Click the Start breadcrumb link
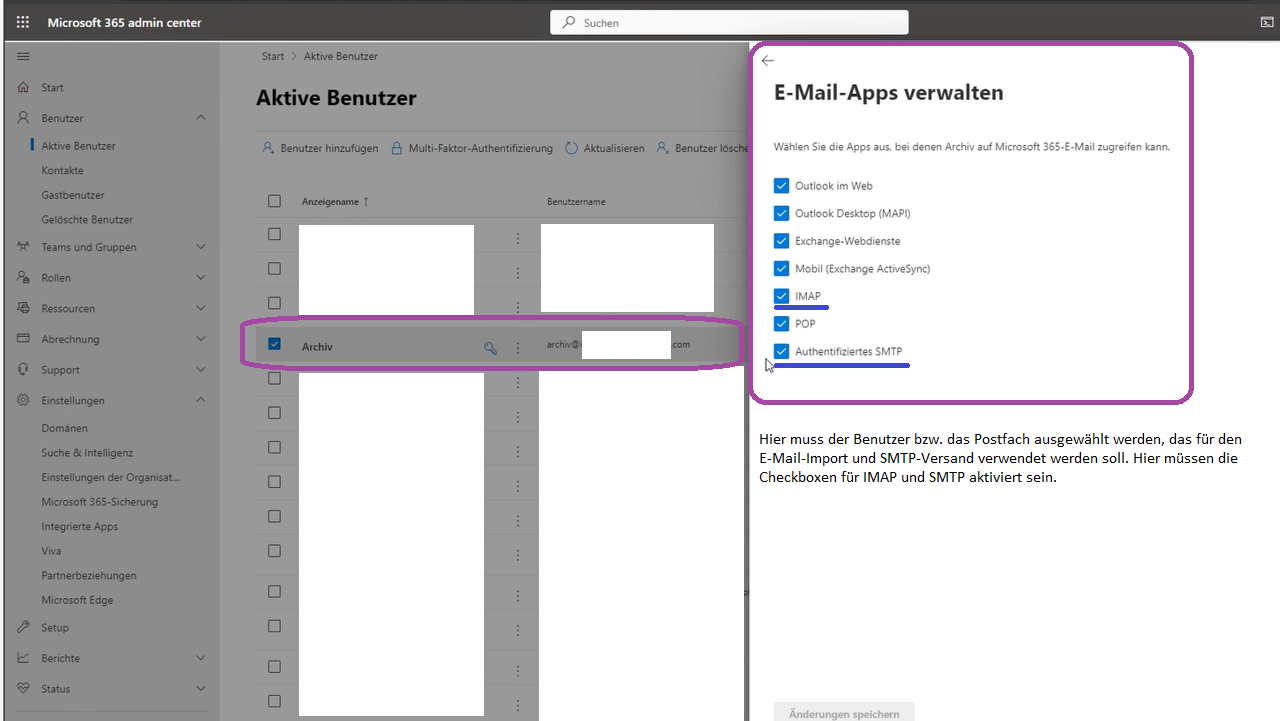1280x721 pixels. [x=273, y=57]
